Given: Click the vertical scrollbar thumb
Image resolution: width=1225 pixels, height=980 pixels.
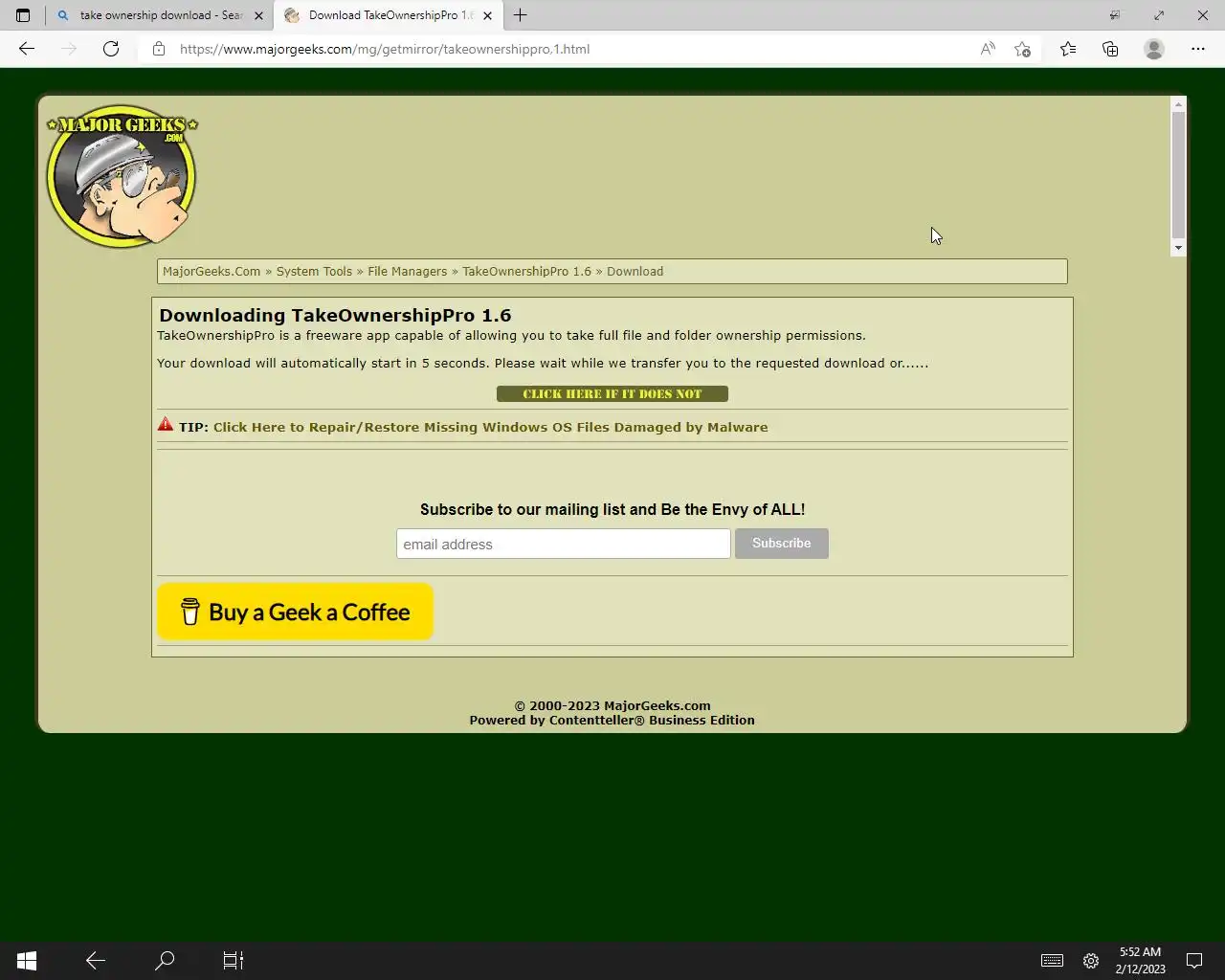Looking at the screenshot, I should [x=1178, y=174].
